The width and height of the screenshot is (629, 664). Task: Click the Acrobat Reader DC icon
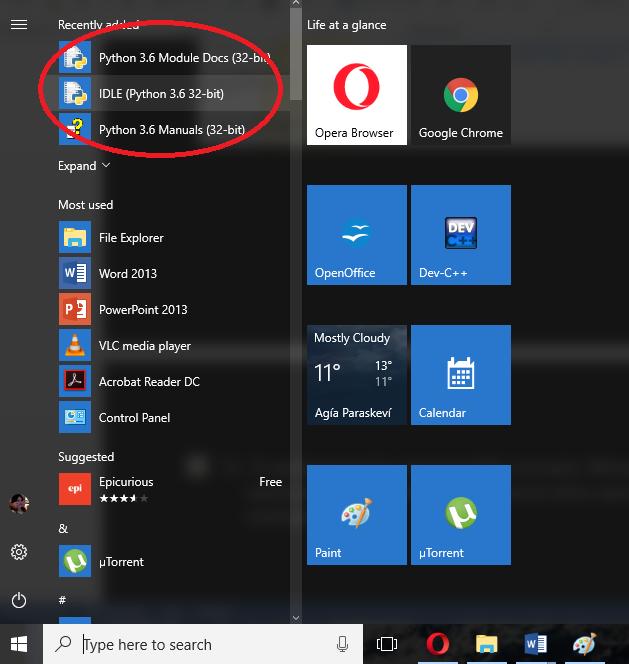[75, 381]
